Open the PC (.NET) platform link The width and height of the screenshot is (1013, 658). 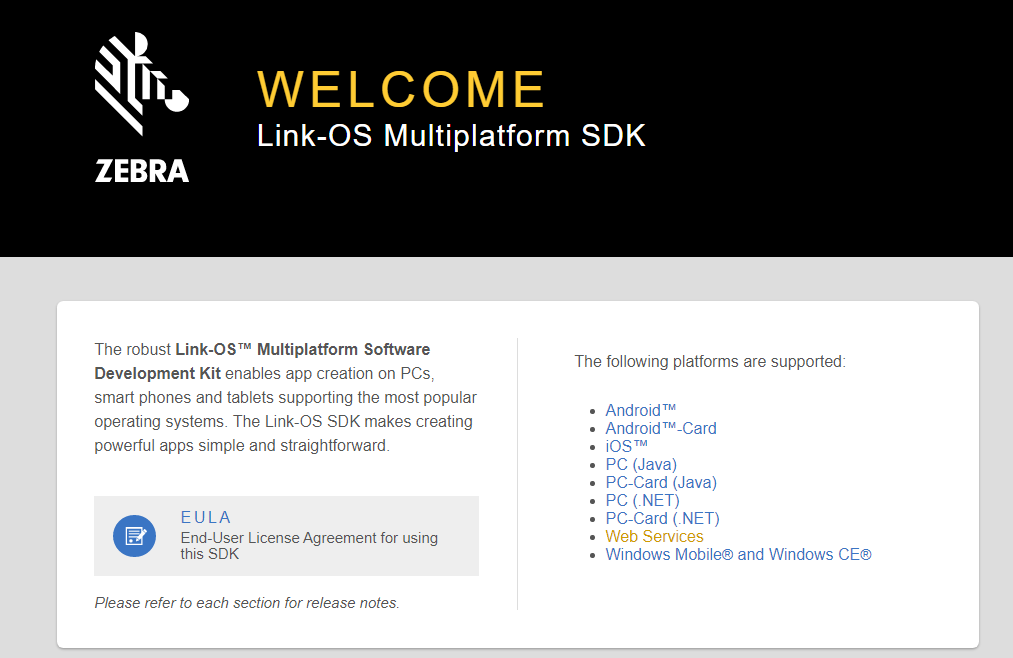642,500
